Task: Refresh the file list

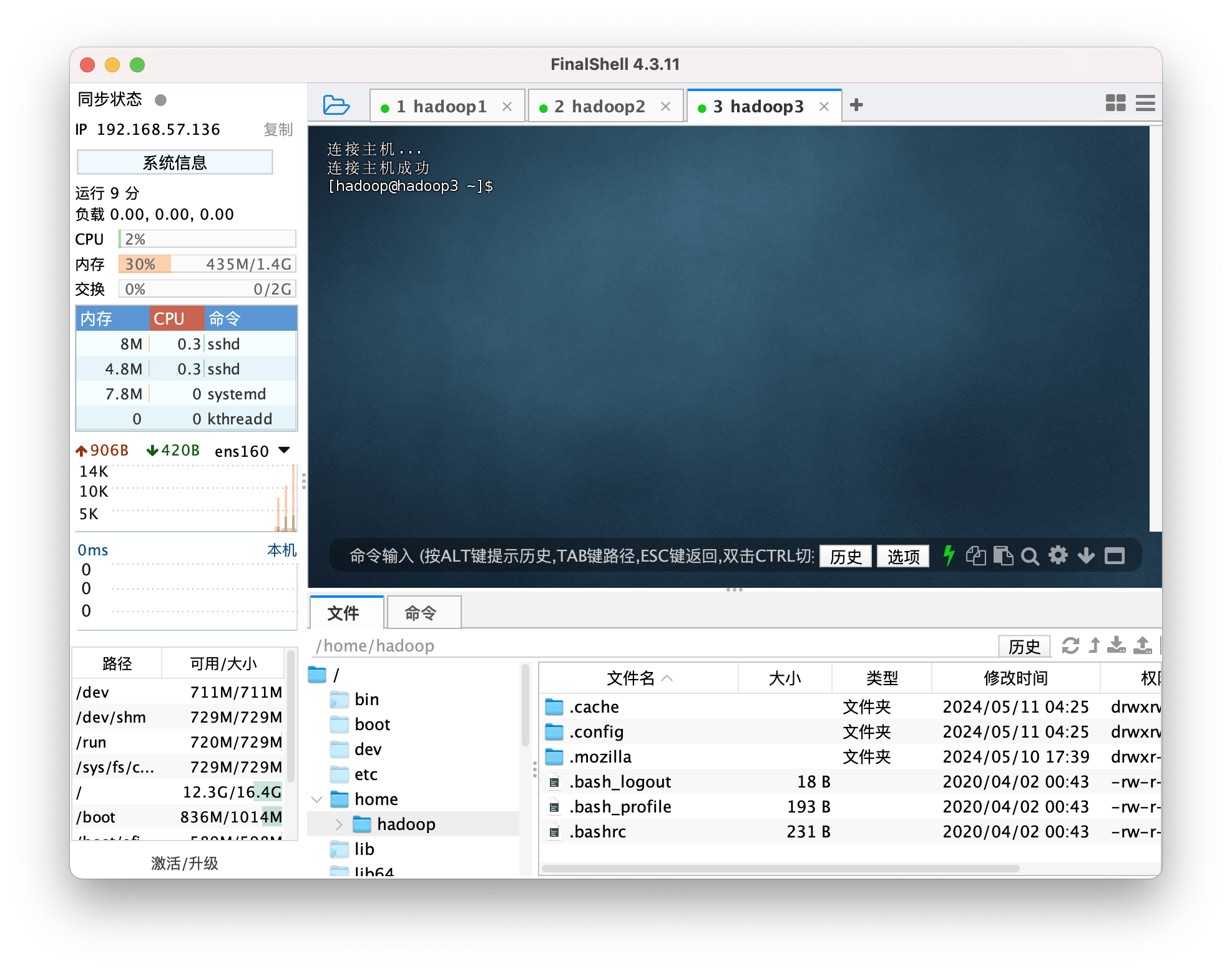Action: [x=1070, y=645]
